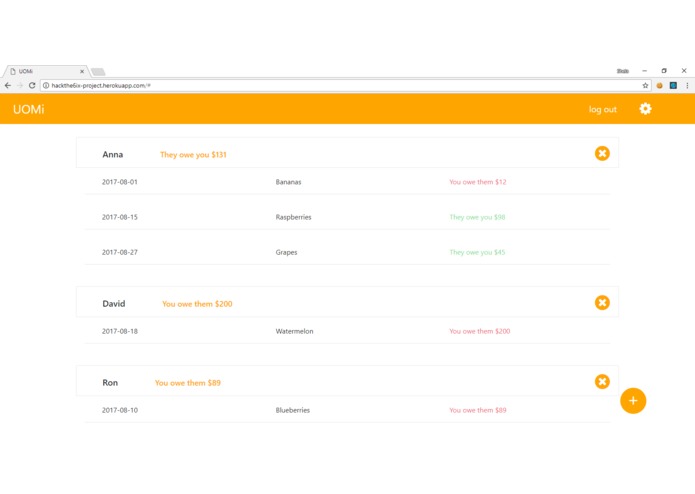This screenshot has width=695, height=494.
Task: Bookmark page with star icon
Action: (x=645, y=86)
